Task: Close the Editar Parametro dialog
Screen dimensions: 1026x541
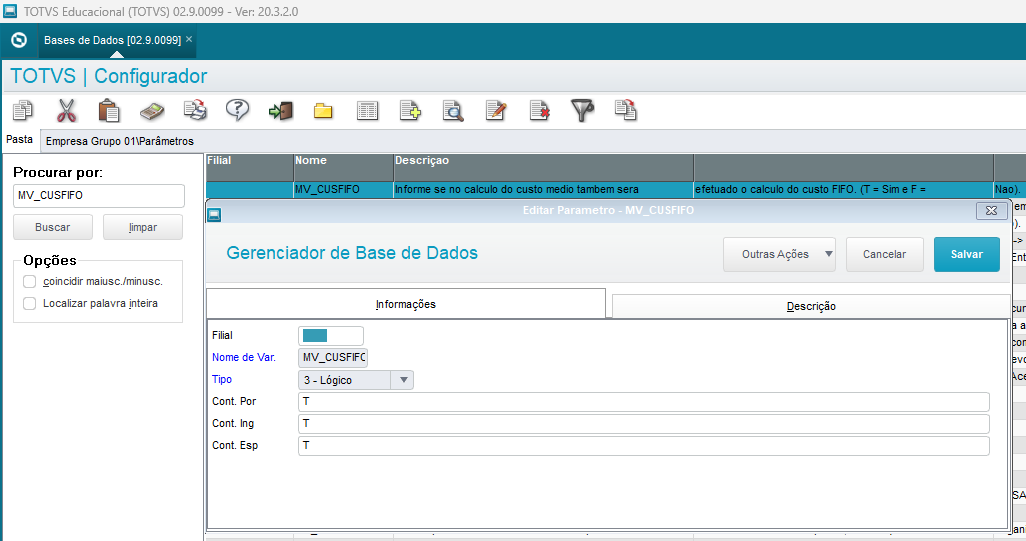Action: 991,211
